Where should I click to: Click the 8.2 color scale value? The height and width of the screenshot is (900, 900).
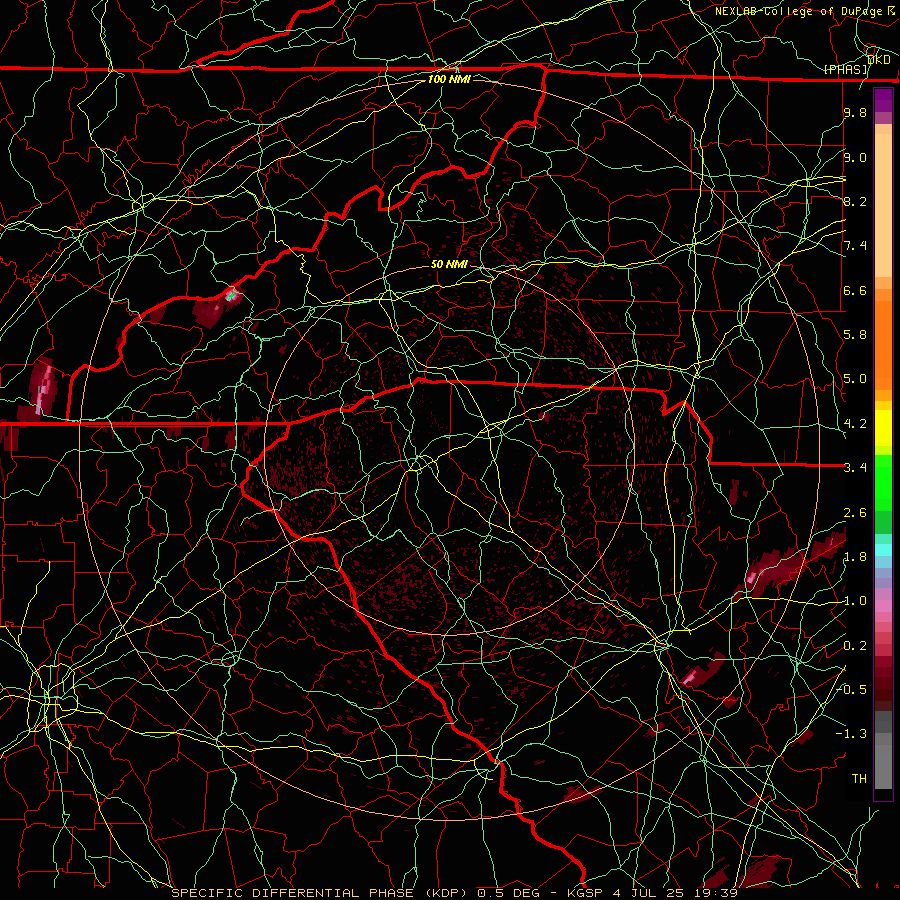coord(855,201)
